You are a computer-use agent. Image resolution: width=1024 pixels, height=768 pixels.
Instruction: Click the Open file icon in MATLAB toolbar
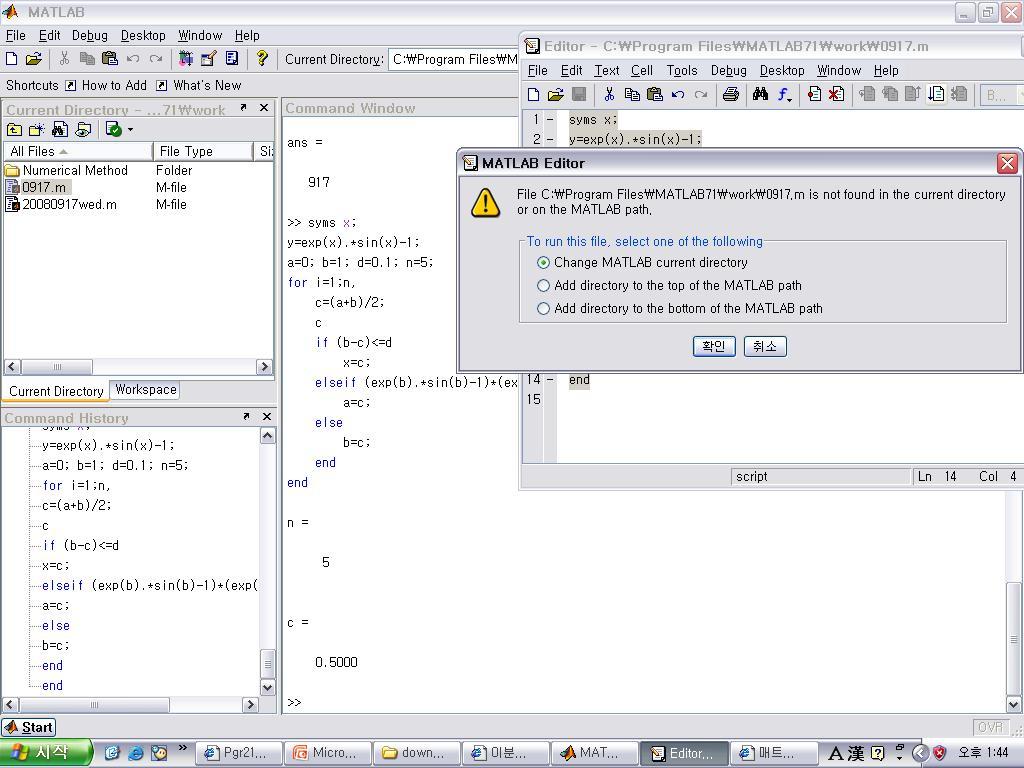[x=33, y=59]
